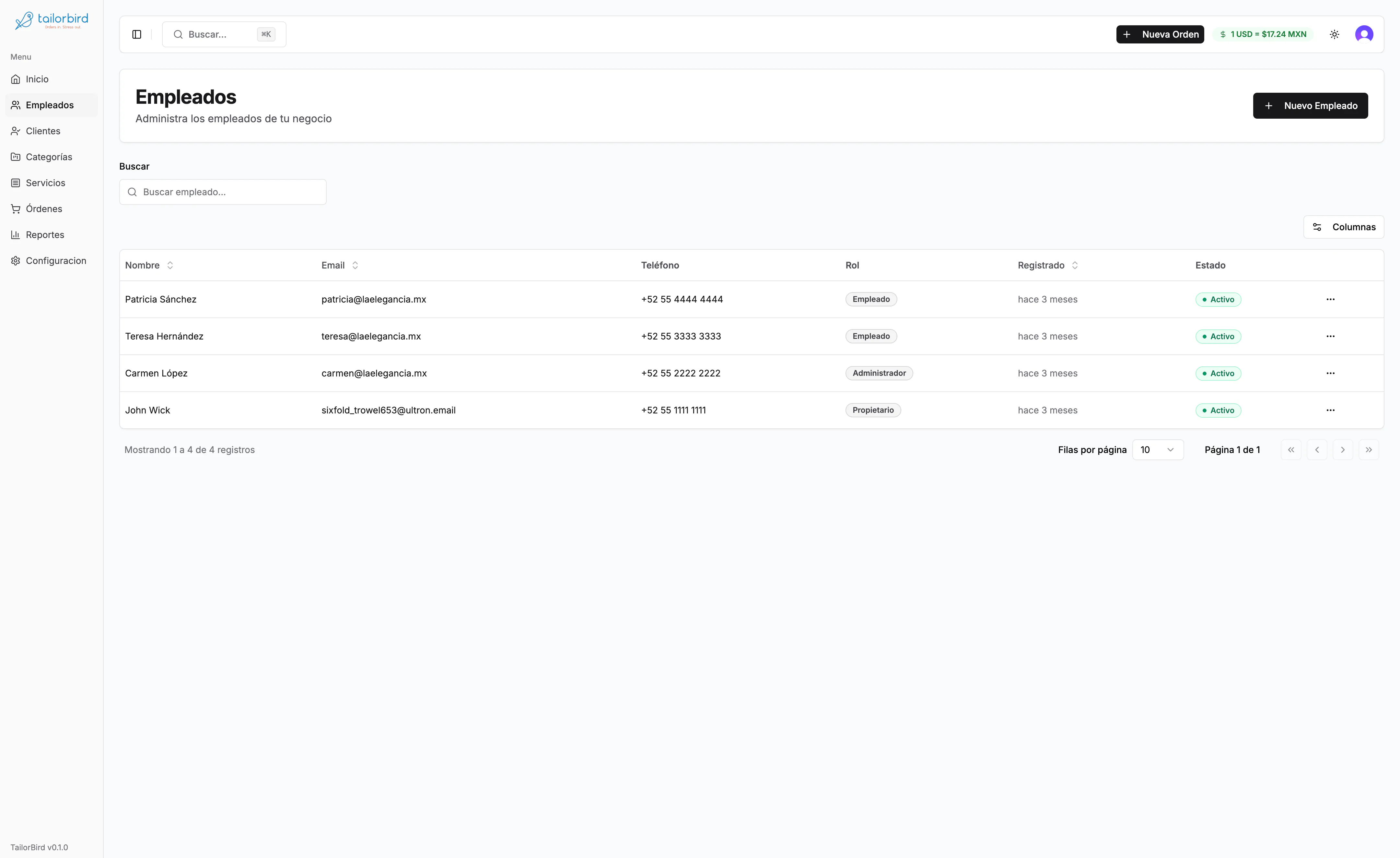Click the Buscar empleado search field

[223, 192]
